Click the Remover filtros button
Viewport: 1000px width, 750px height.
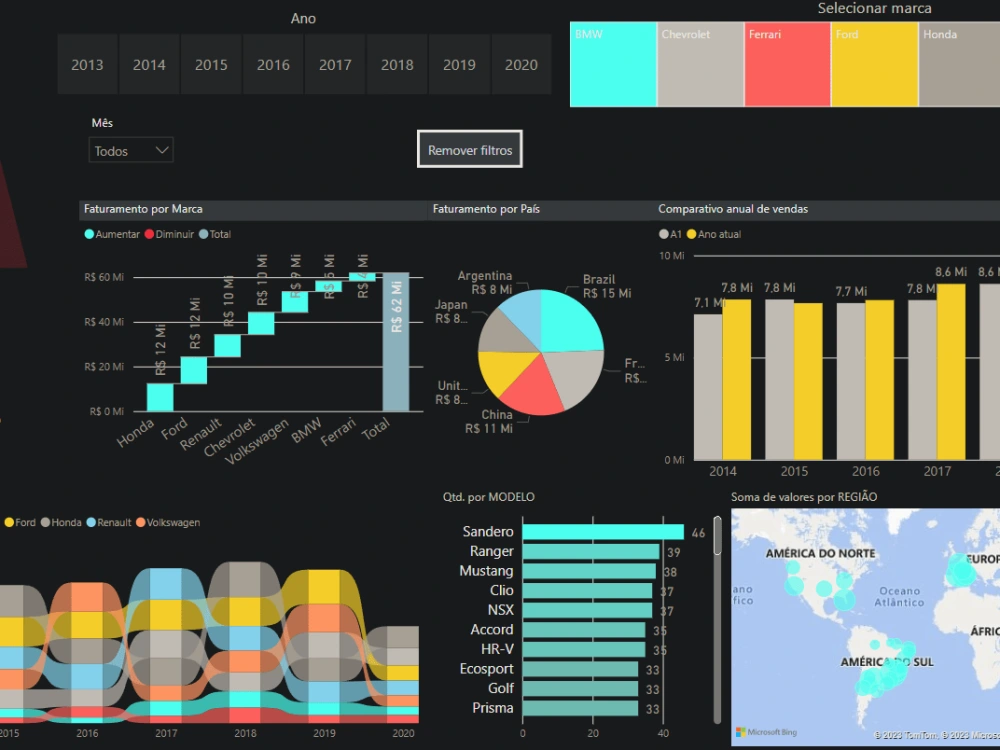click(470, 150)
